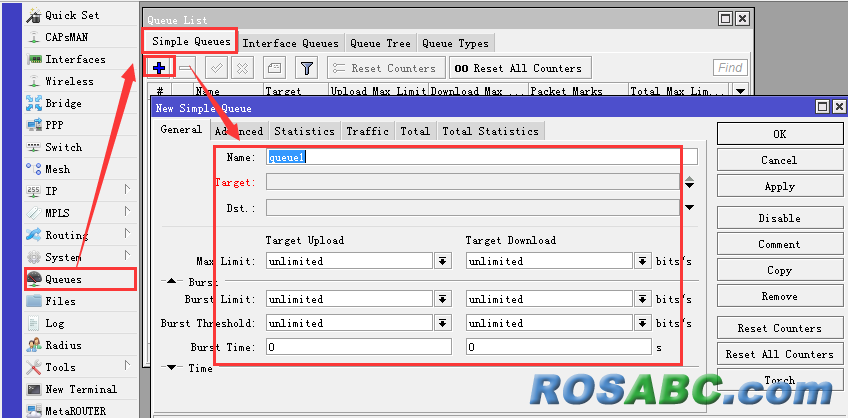Screen dimensions: 848x418
Task: Click the checkmark Enable toolbar icon
Action: point(216,68)
